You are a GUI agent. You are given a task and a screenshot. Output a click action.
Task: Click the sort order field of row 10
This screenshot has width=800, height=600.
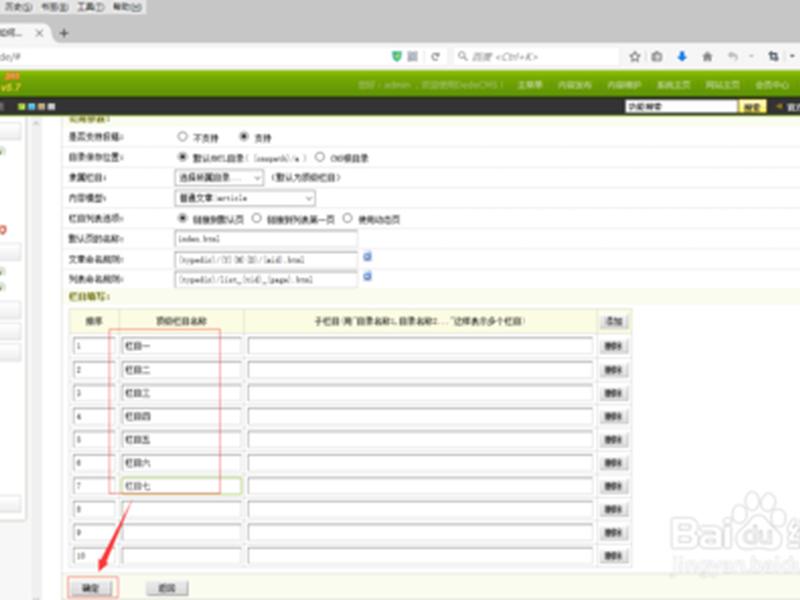pos(94,556)
